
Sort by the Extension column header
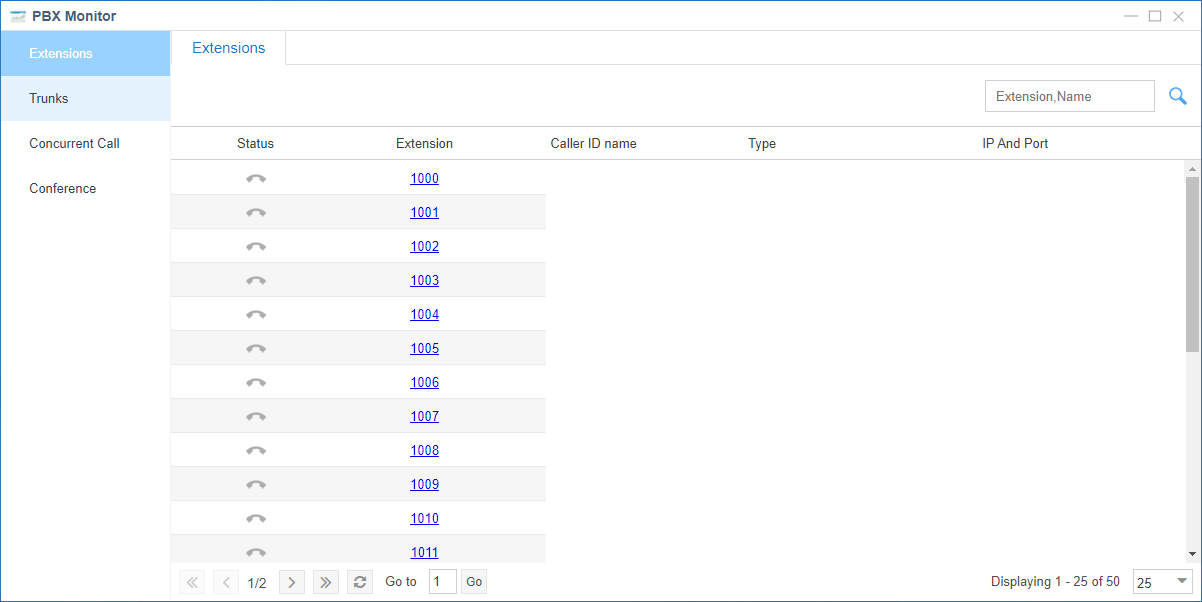coord(424,144)
